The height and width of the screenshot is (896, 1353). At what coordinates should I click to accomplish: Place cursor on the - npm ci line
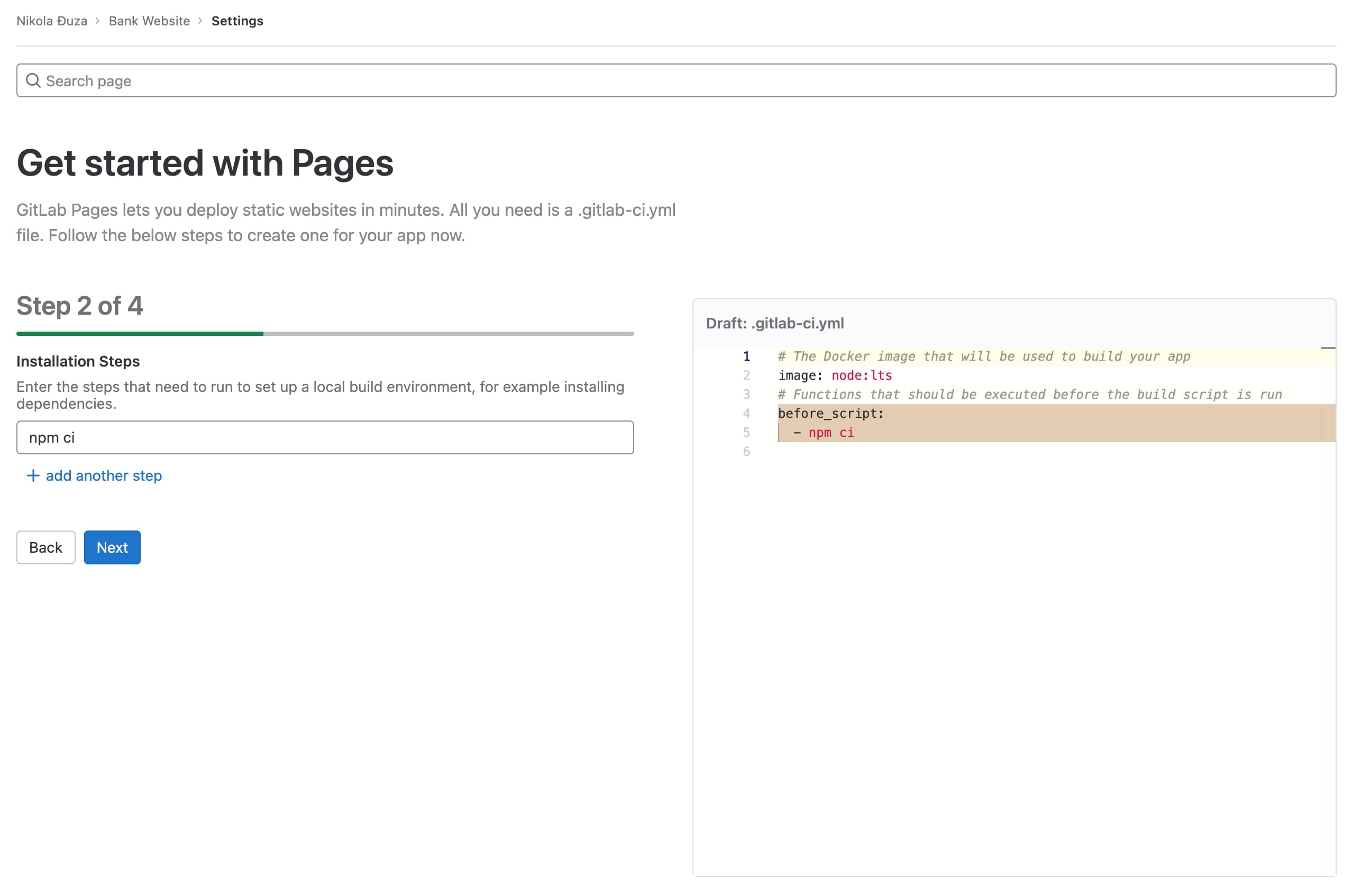click(824, 433)
